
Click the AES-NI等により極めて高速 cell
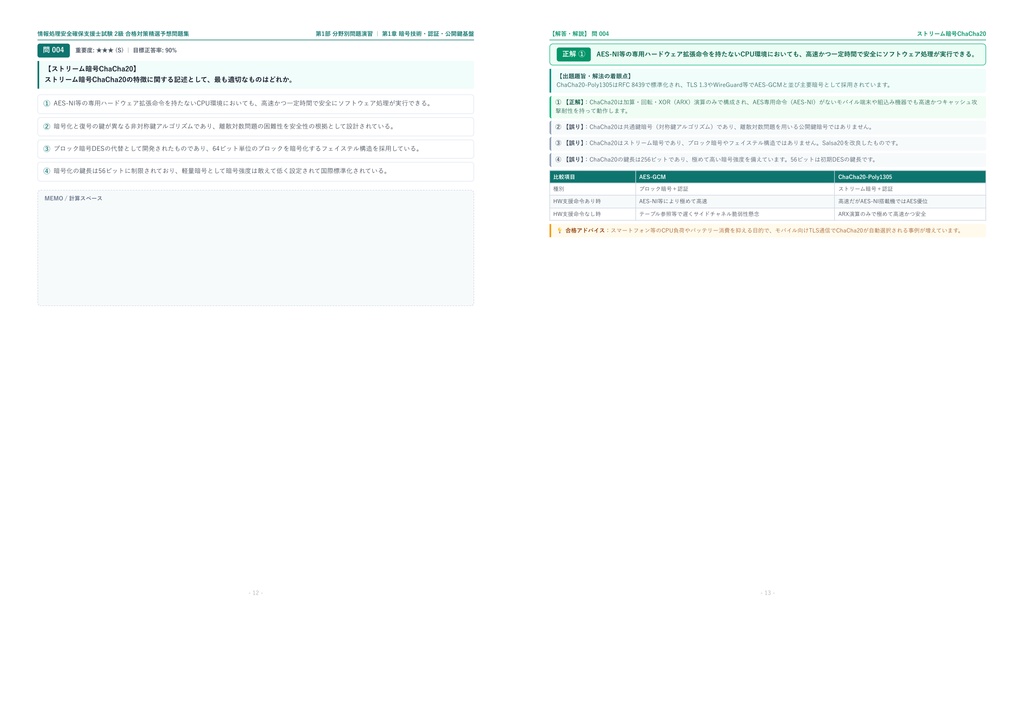[x=735, y=202]
